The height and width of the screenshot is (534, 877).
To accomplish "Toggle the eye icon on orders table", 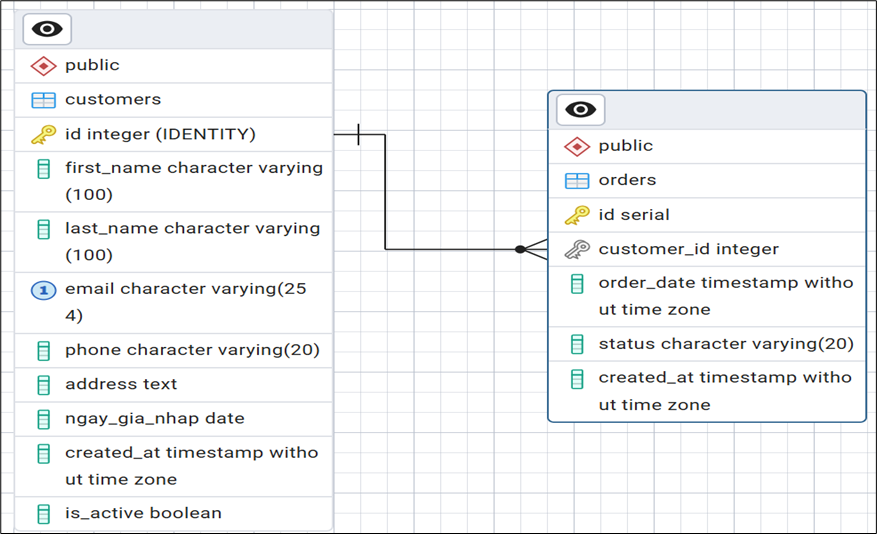I will point(580,109).
